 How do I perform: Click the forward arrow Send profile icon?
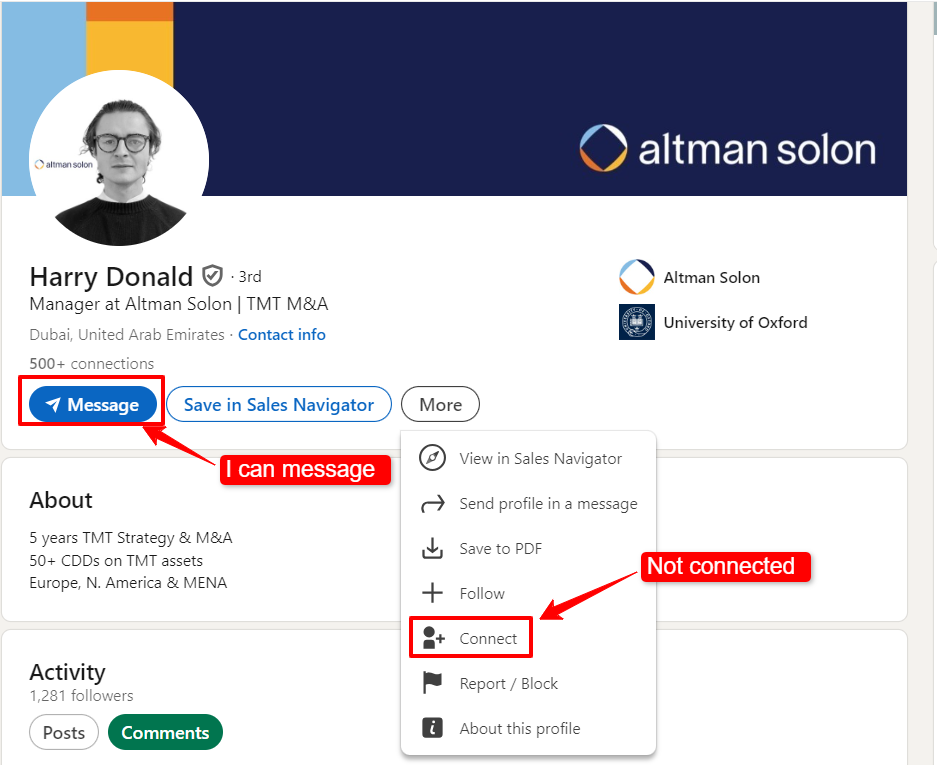[432, 504]
